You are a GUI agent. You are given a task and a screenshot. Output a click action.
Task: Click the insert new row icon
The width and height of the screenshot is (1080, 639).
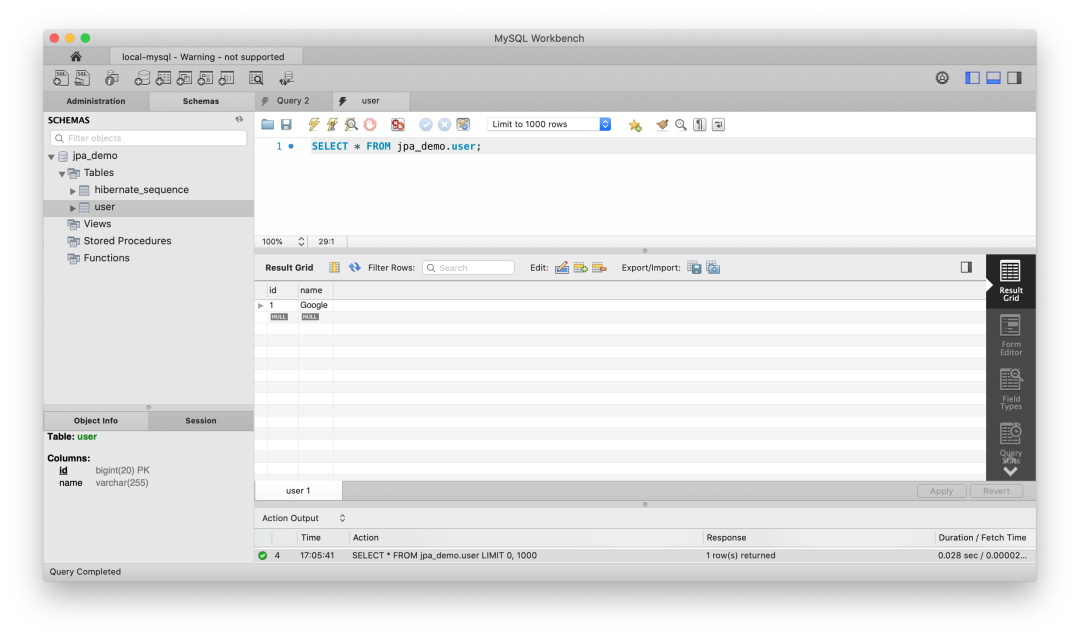[581, 267]
